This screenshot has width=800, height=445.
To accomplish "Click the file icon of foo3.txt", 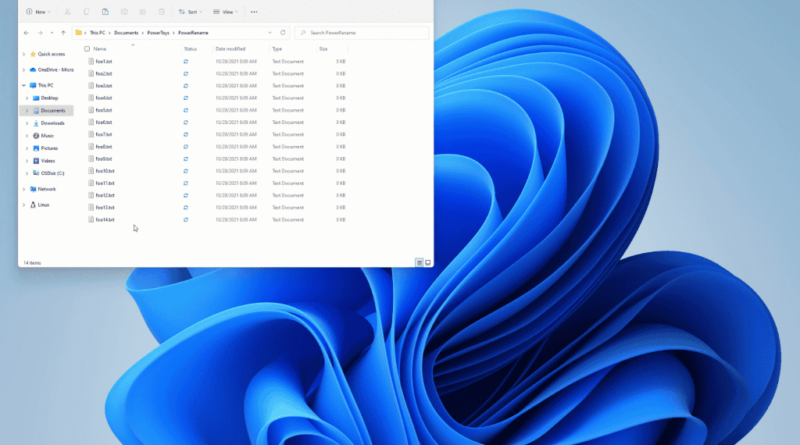I will pyautogui.click(x=91, y=86).
